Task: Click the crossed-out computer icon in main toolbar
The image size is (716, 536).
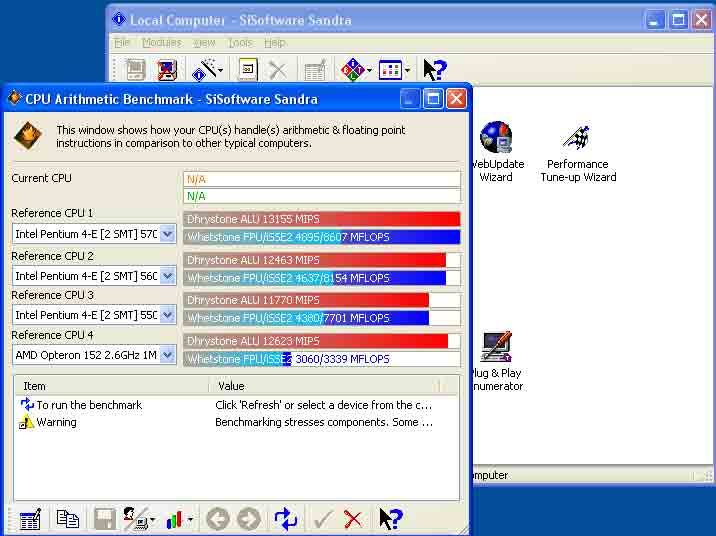Action: click(167, 70)
